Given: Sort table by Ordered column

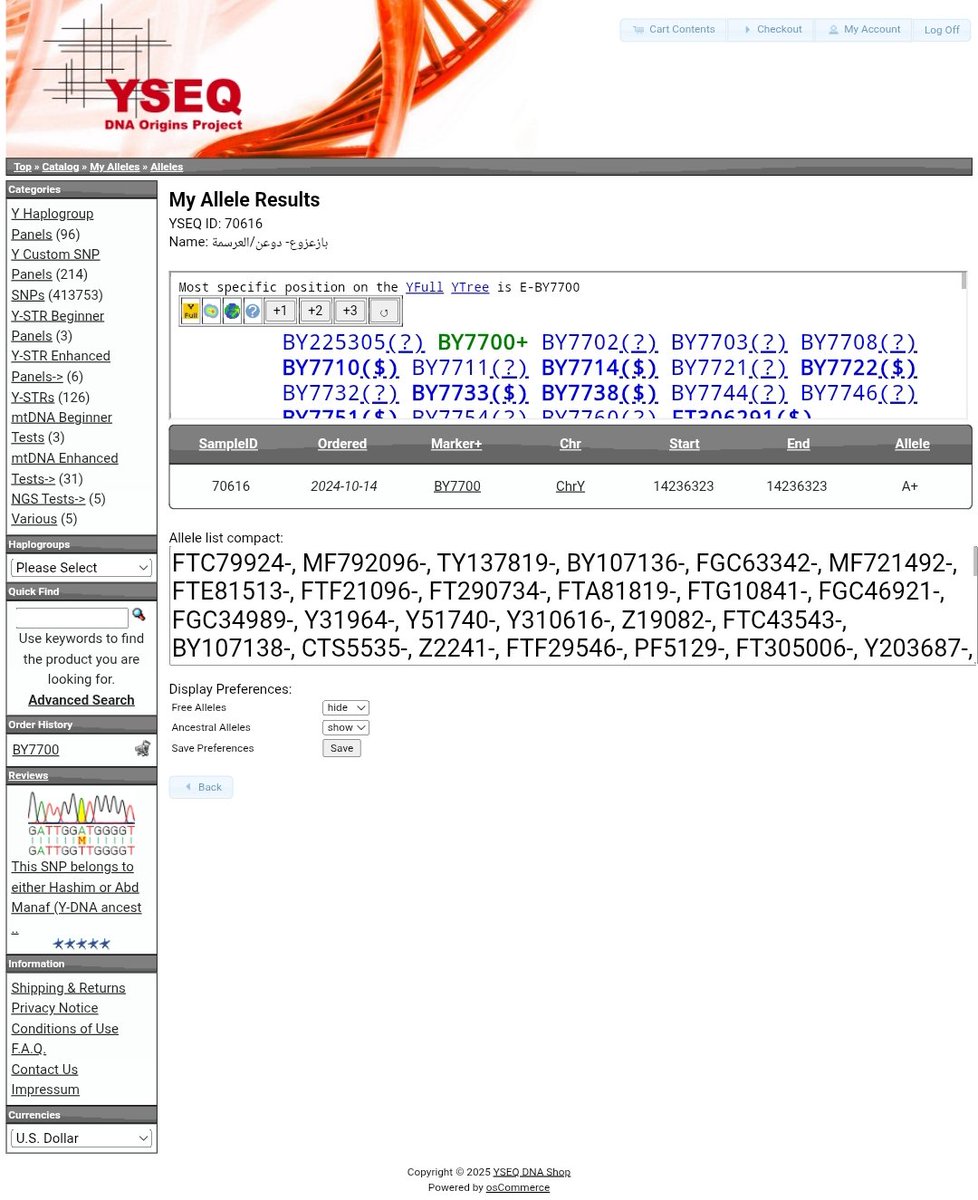Looking at the screenshot, I should click(x=342, y=444).
